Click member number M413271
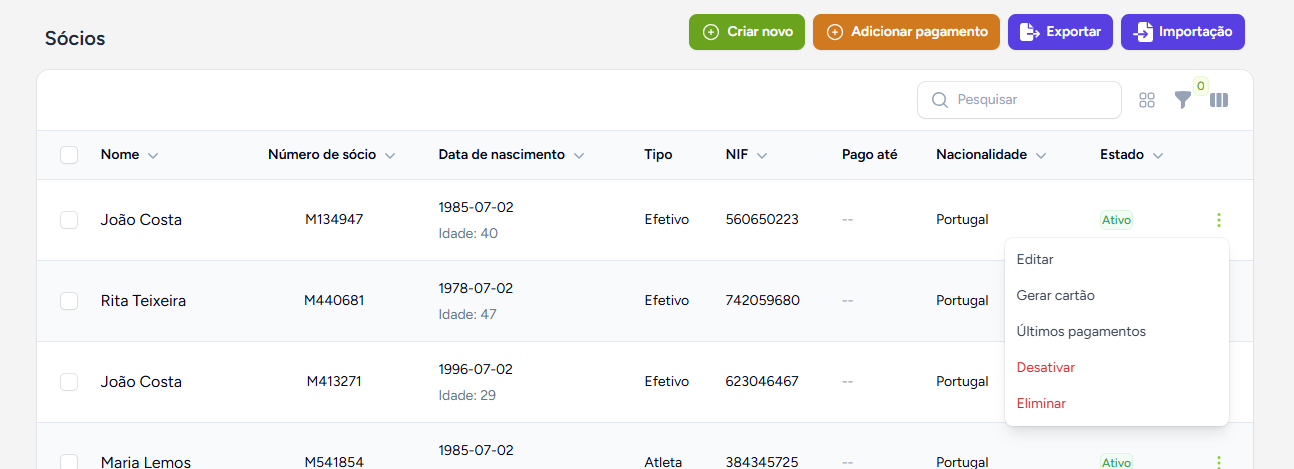Screen dimensions: 1294x469 (x=334, y=382)
